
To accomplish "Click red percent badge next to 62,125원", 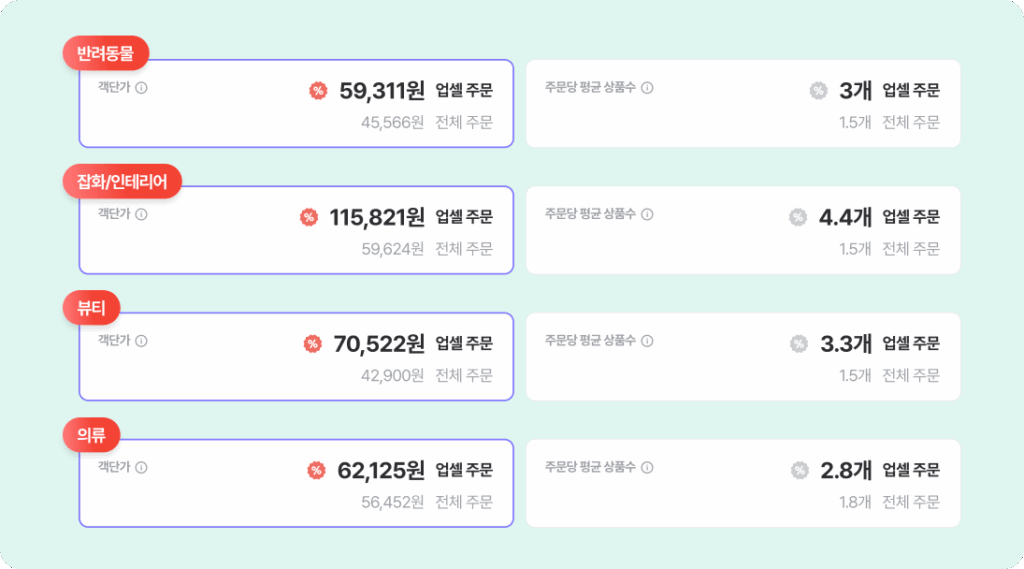I will coord(316,470).
